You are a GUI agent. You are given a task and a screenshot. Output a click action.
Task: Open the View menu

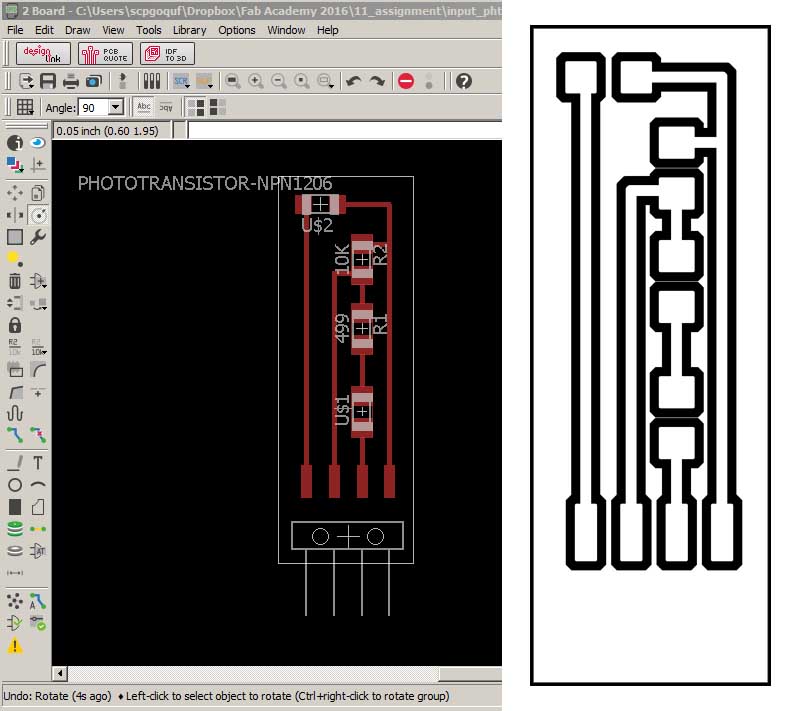click(x=113, y=30)
